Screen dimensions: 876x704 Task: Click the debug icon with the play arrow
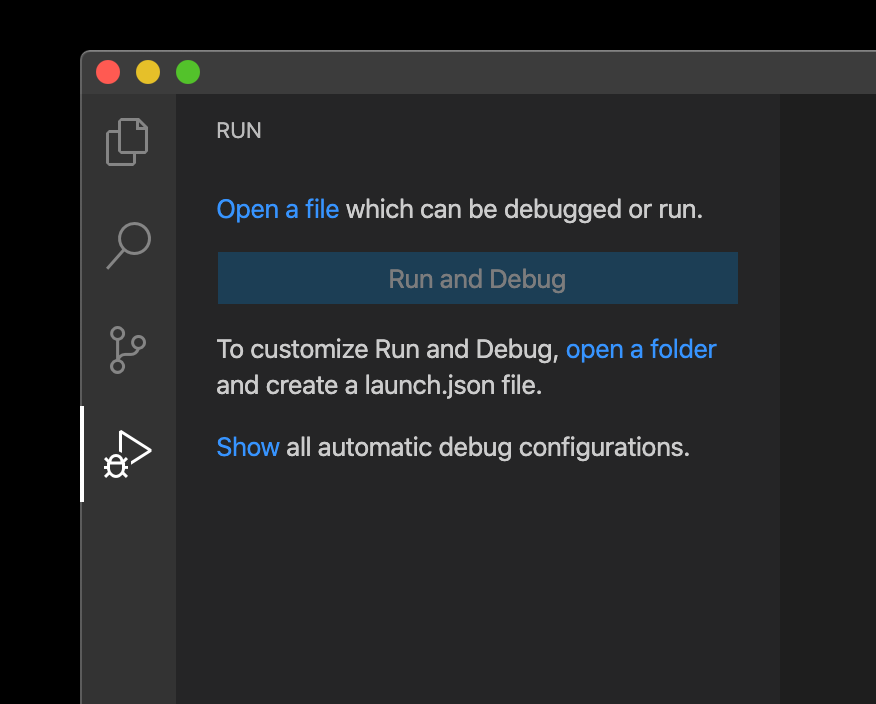(x=128, y=452)
